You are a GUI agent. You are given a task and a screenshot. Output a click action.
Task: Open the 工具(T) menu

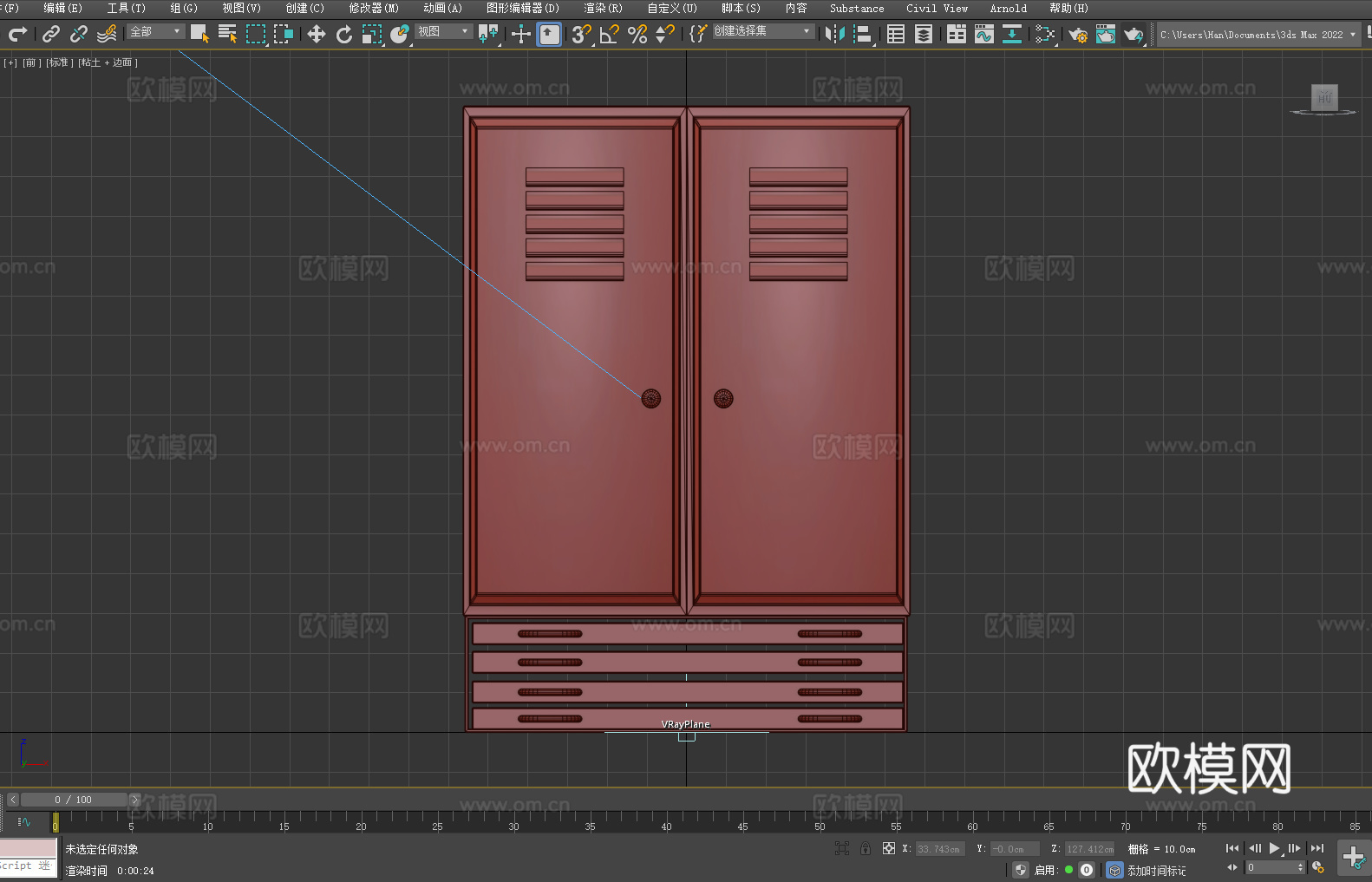[127, 8]
